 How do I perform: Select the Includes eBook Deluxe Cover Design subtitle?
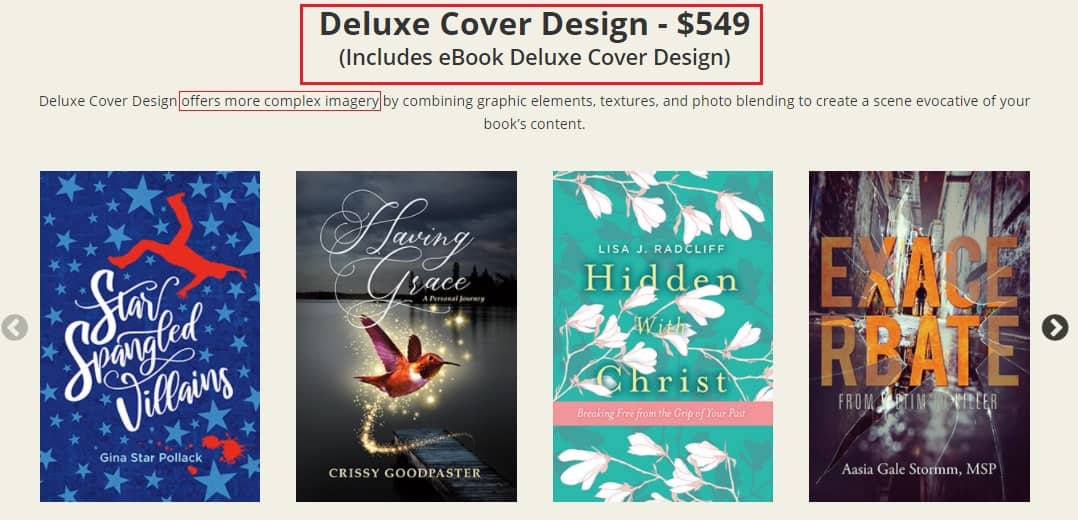point(534,58)
